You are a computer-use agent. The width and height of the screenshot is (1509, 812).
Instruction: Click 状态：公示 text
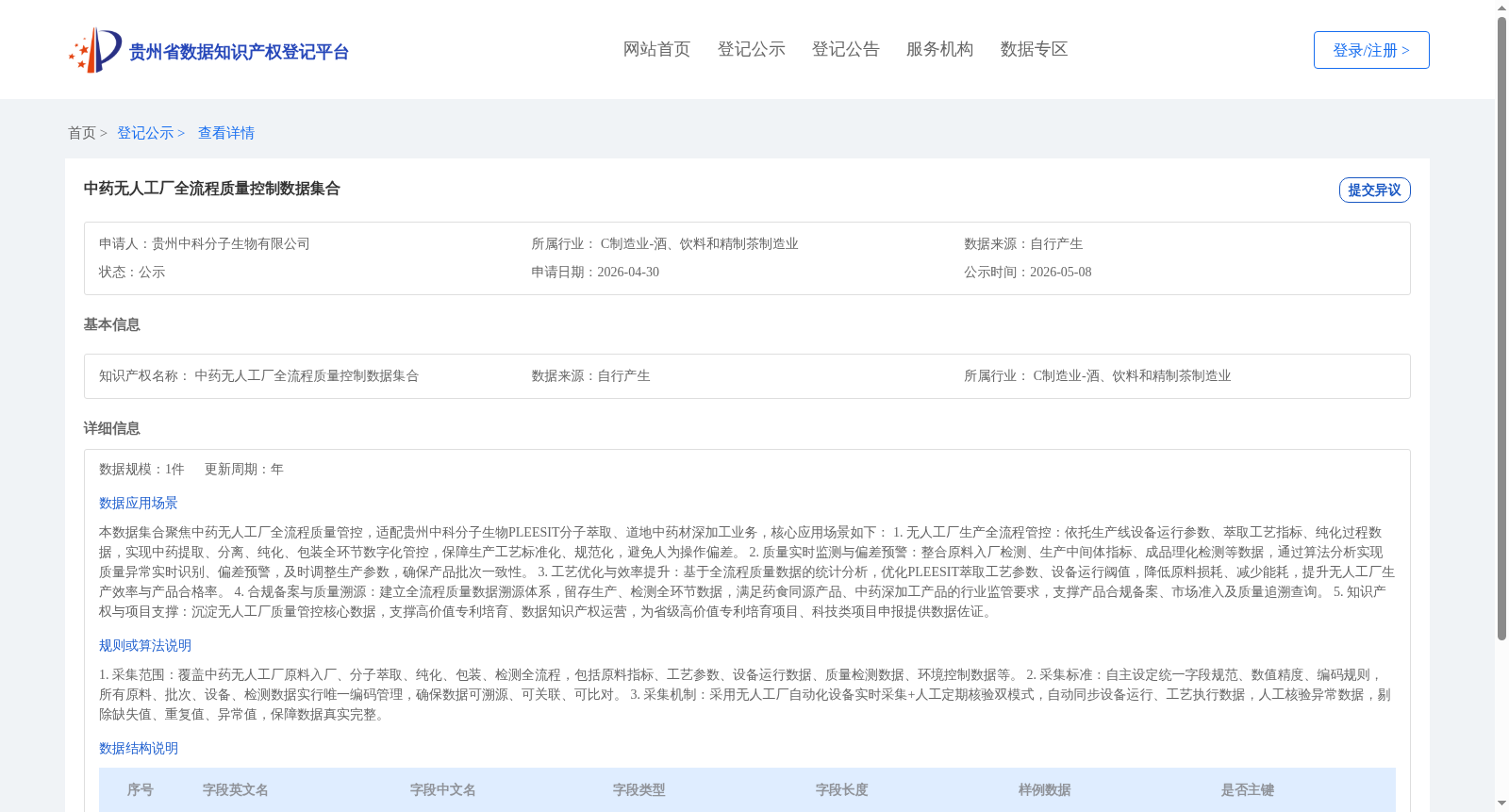coord(132,273)
